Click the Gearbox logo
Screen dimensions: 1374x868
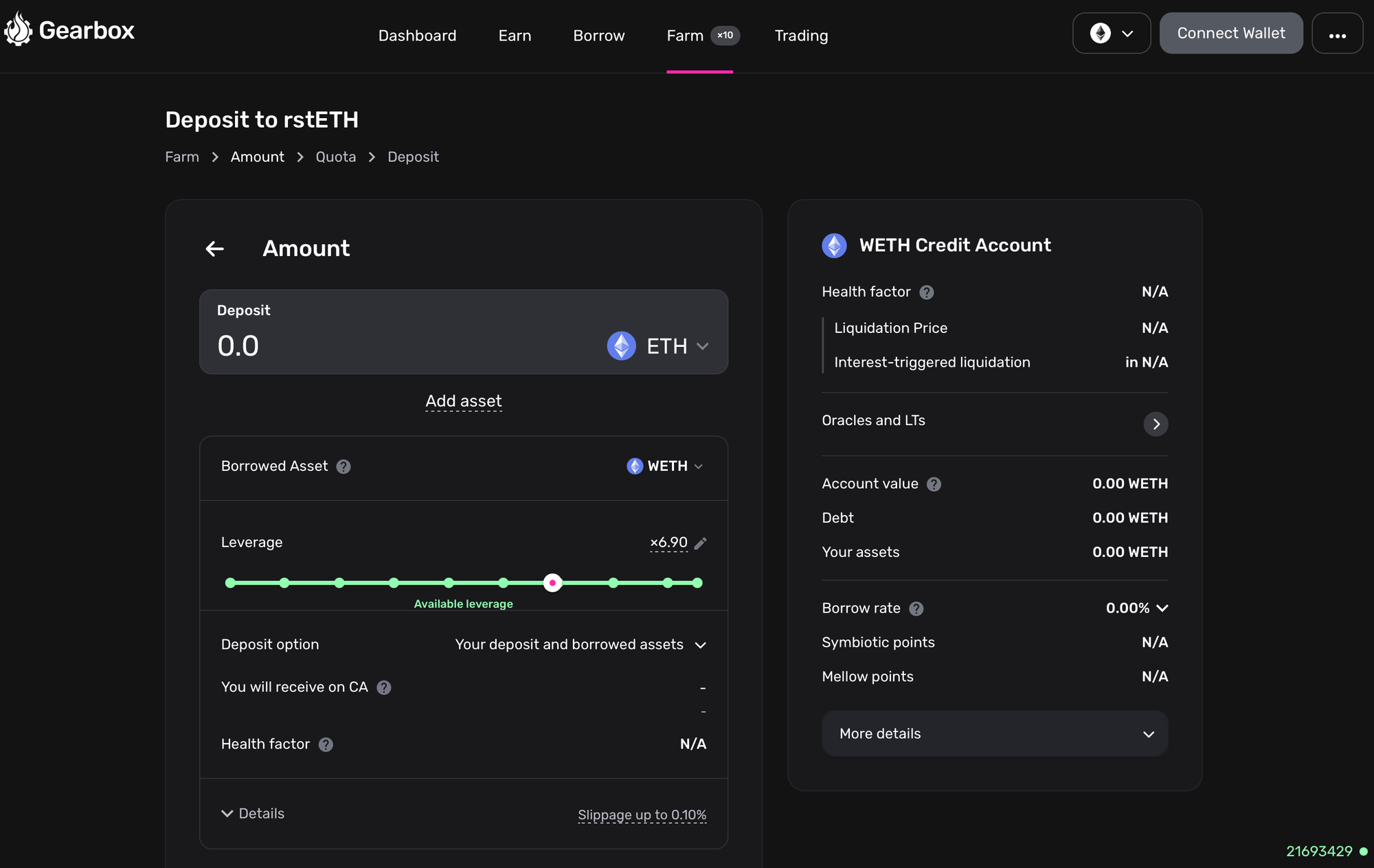69,30
